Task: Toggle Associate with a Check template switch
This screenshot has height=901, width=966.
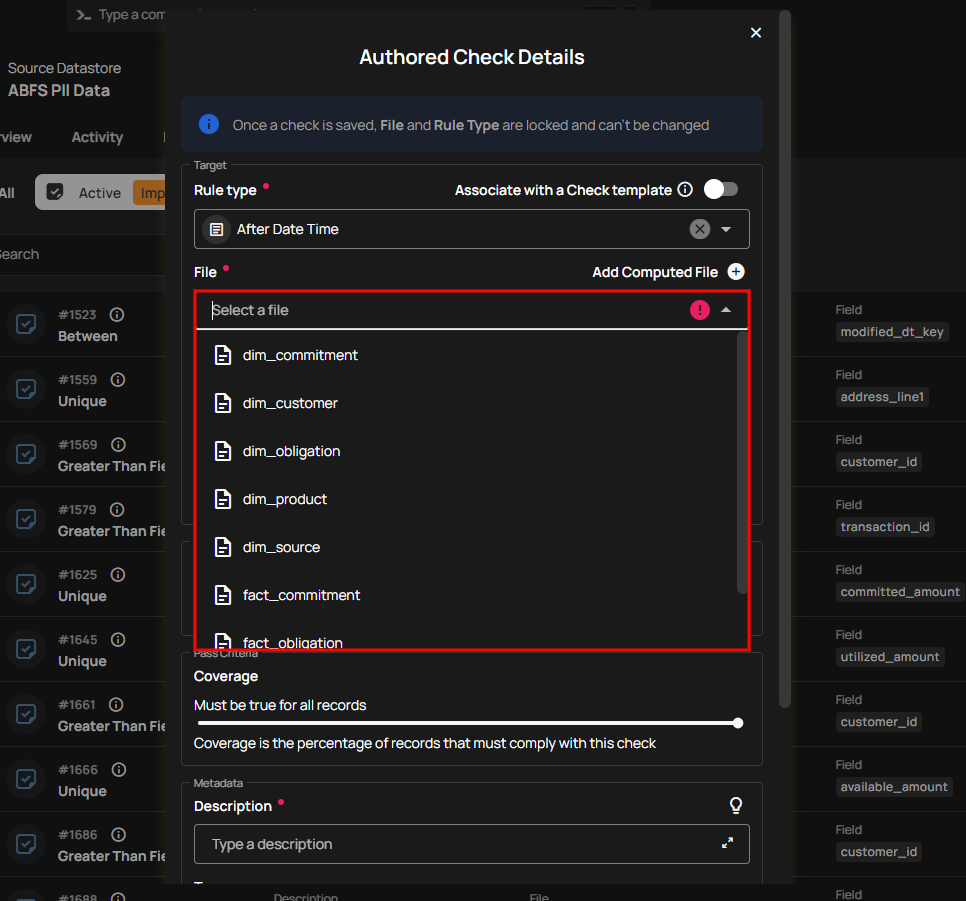Action: pos(721,189)
